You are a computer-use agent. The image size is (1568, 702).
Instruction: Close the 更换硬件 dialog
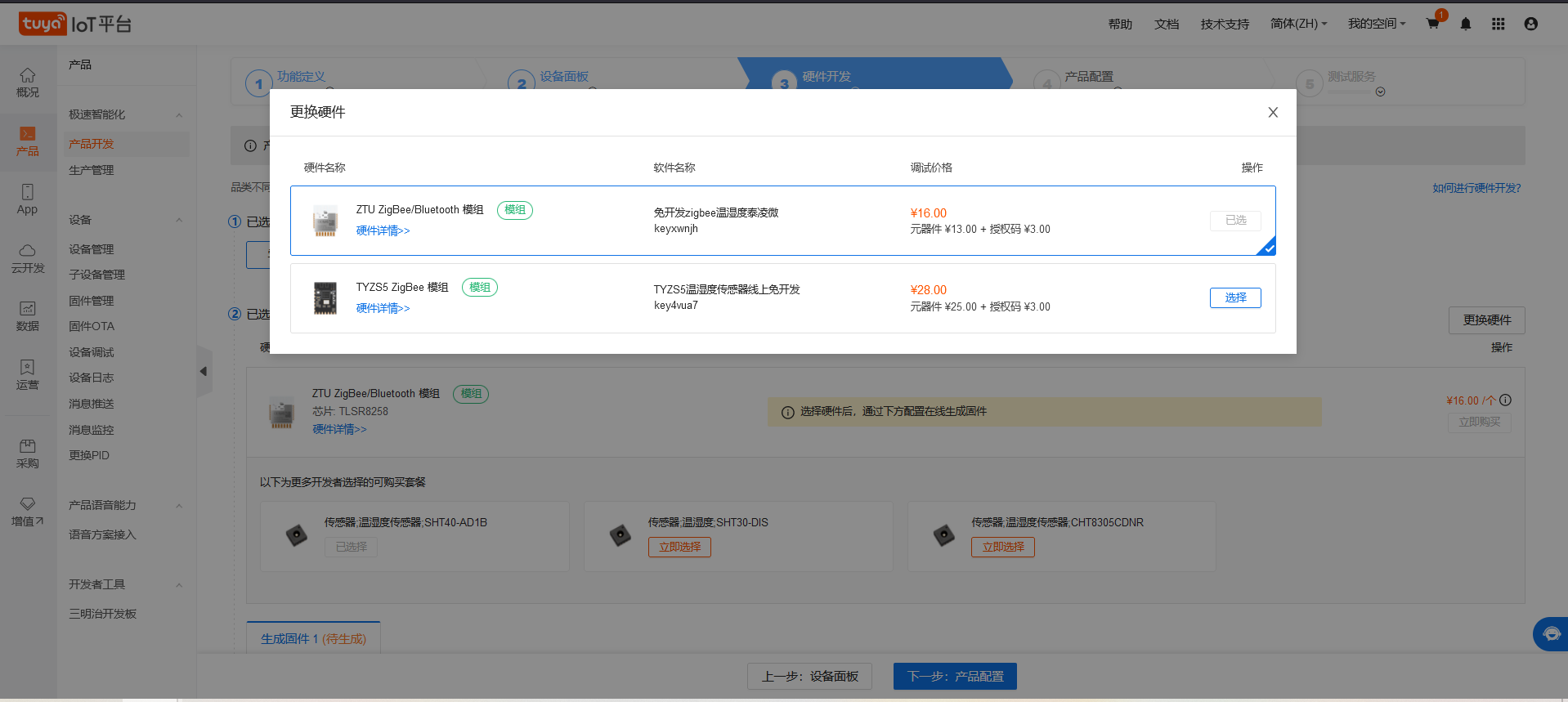pyautogui.click(x=1273, y=113)
